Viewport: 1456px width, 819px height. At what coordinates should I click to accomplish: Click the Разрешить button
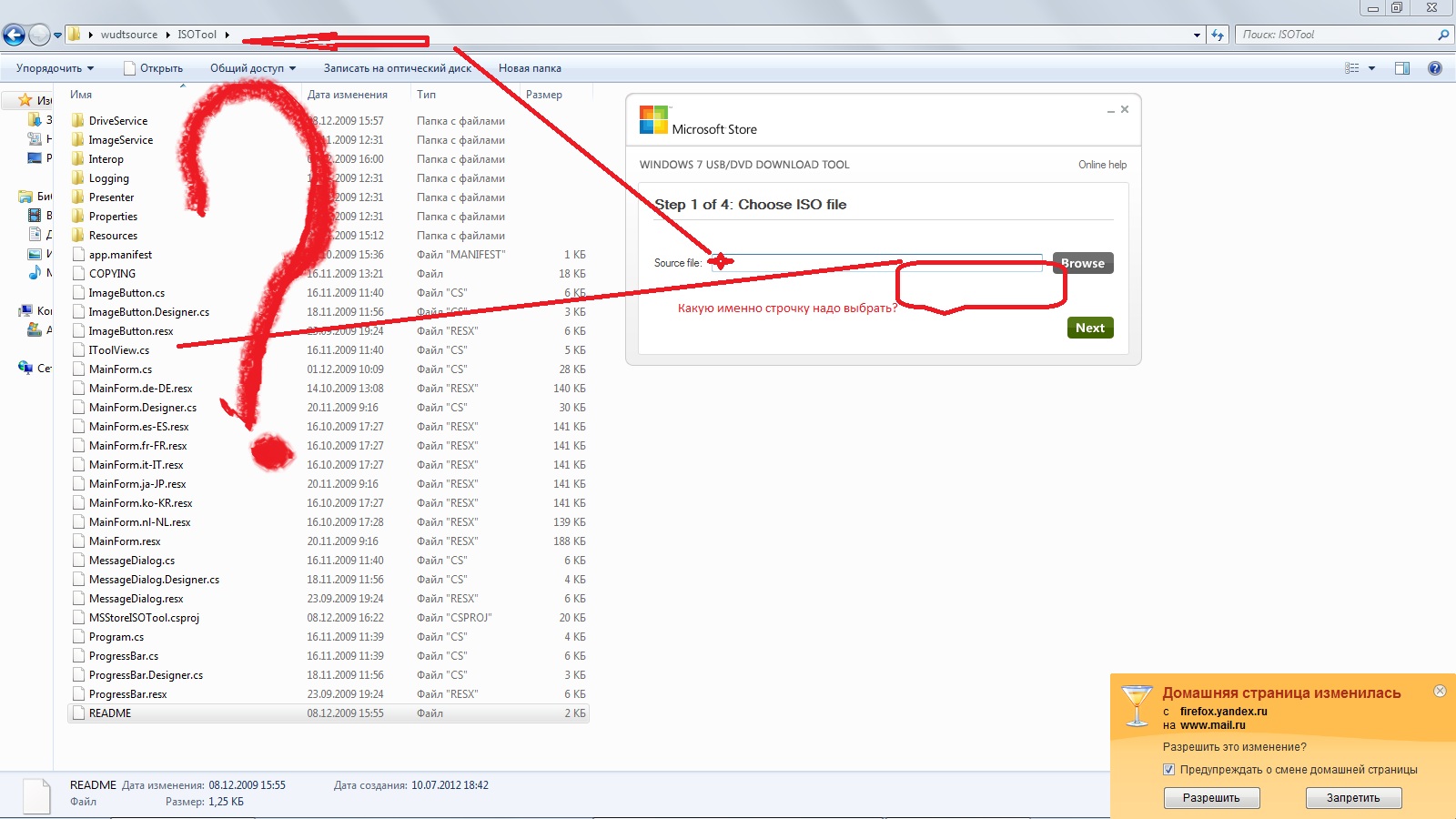pos(1211,798)
